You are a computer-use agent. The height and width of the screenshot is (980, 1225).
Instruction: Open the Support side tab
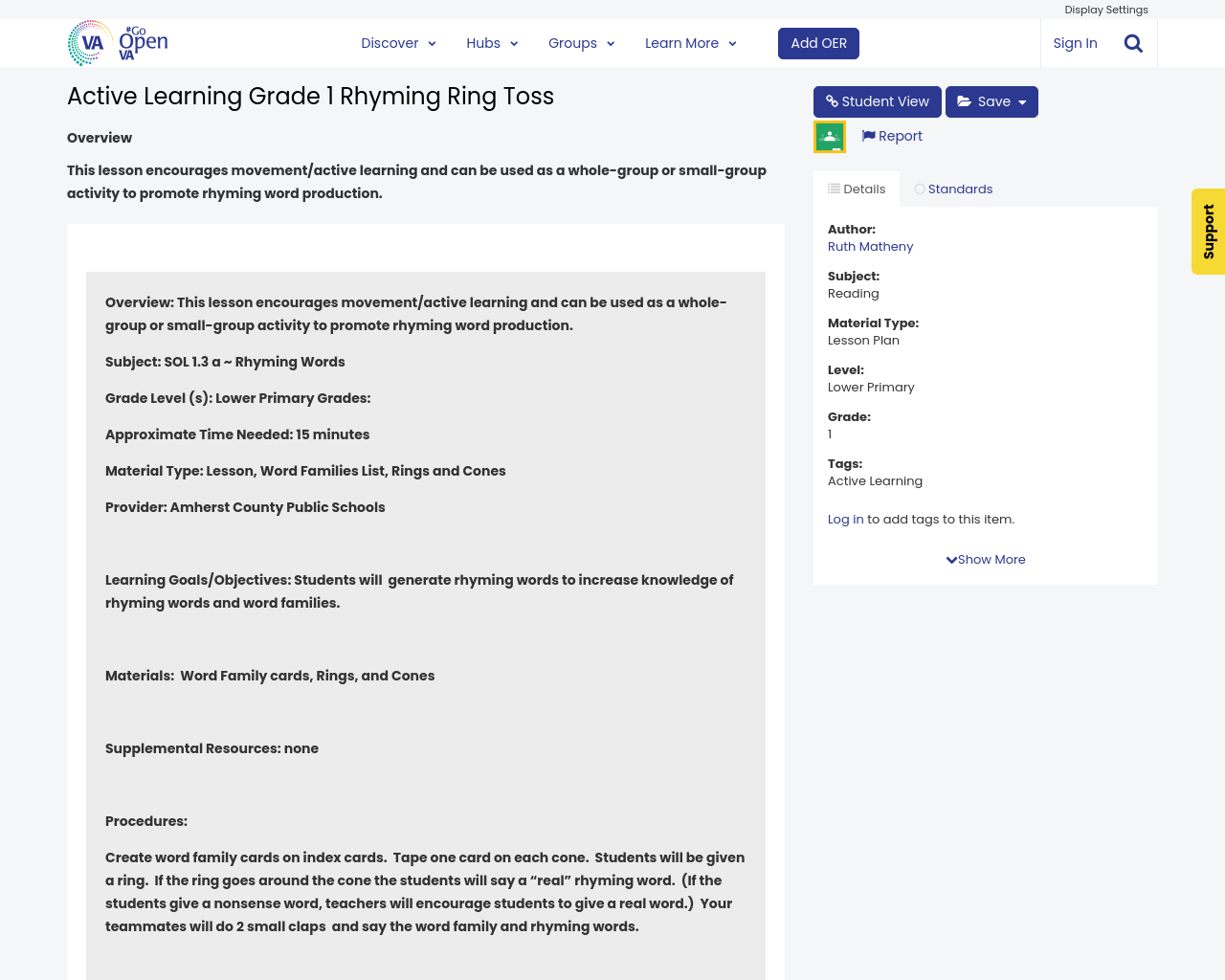pyautogui.click(x=1208, y=232)
